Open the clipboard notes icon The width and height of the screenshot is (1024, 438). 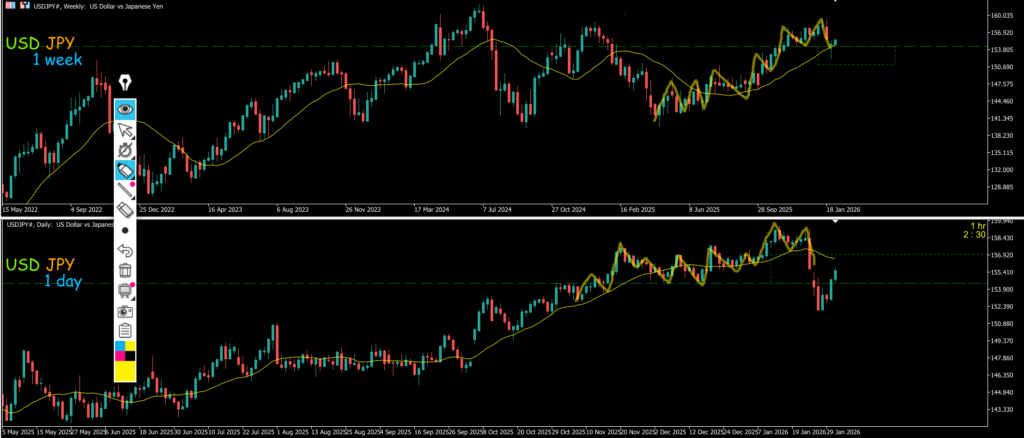126,330
